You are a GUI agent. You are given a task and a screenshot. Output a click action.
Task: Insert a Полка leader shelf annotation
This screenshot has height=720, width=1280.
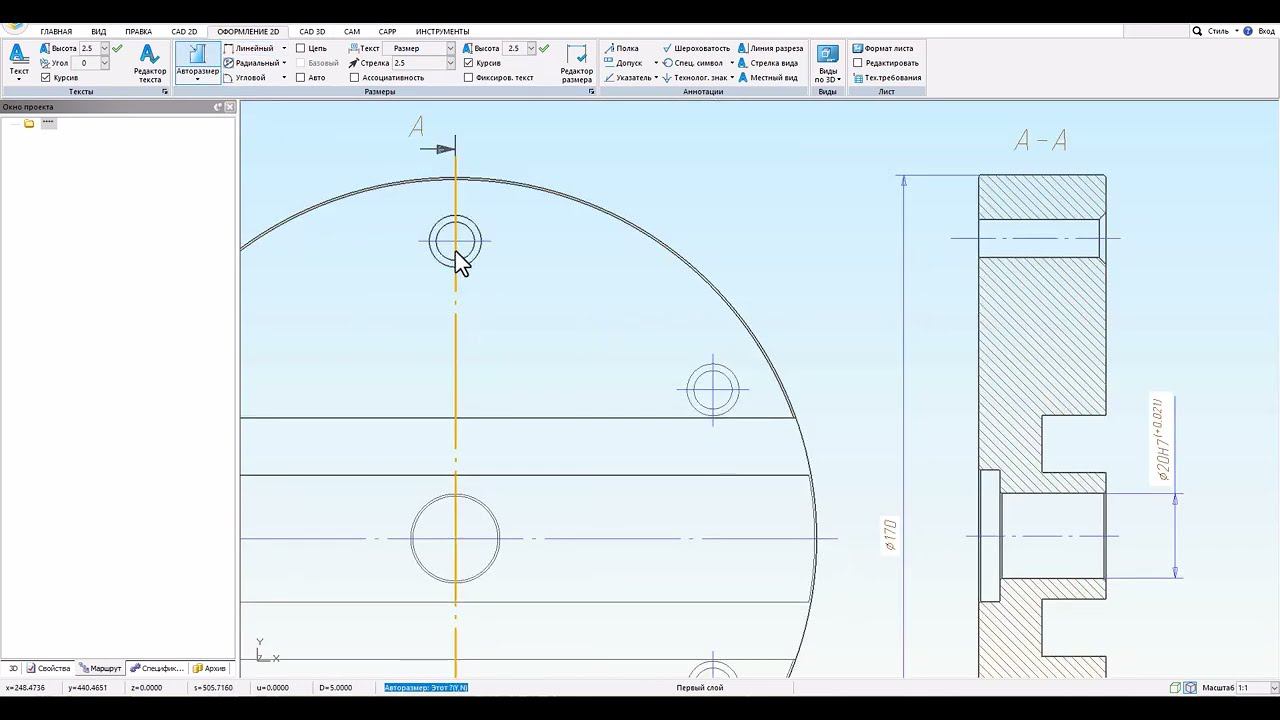point(621,48)
